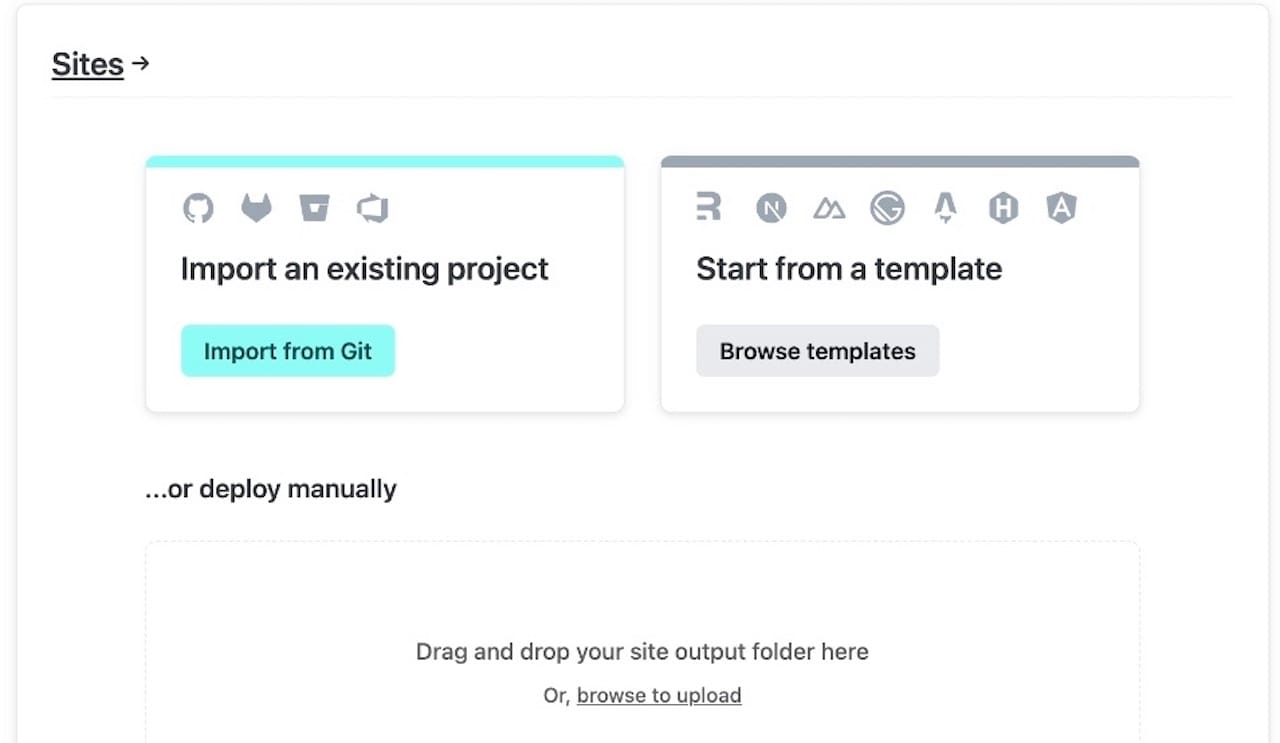Select the Gatsby template icon

point(887,208)
